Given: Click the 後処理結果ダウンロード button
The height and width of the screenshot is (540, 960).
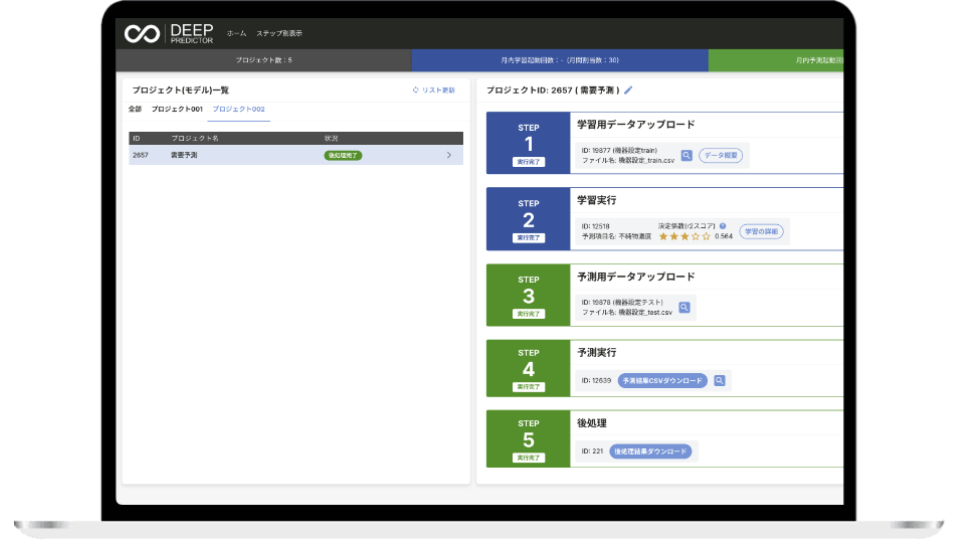Looking at the screenshot, I should (x=650, y=451).
